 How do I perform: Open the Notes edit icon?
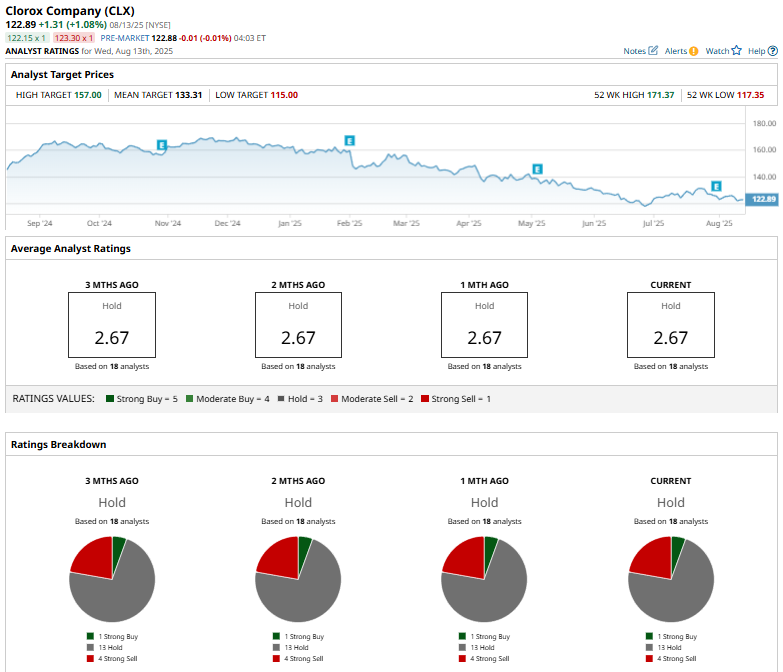click(653, 50)
